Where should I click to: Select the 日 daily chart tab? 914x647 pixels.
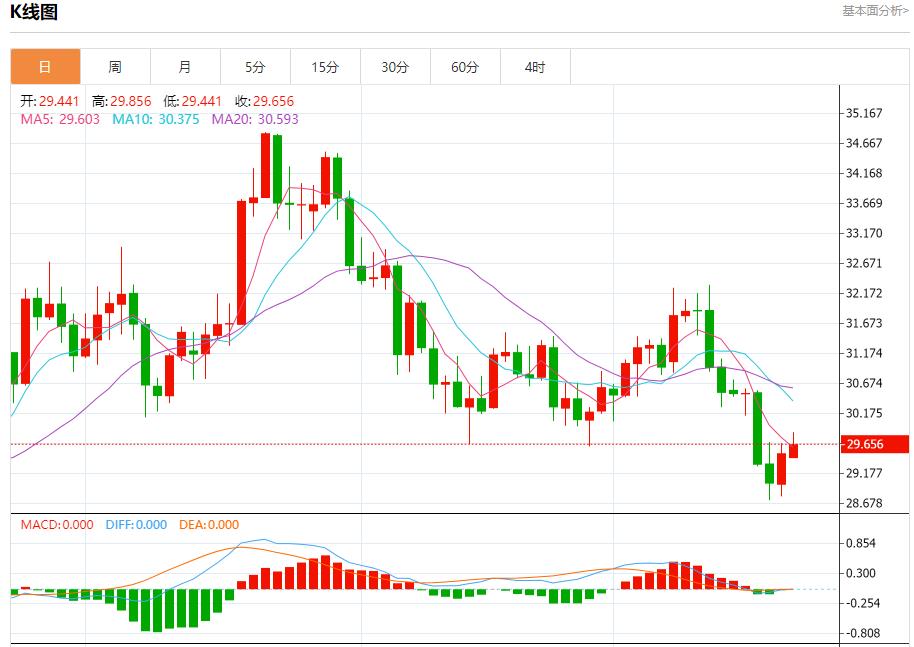coord(45,67)
